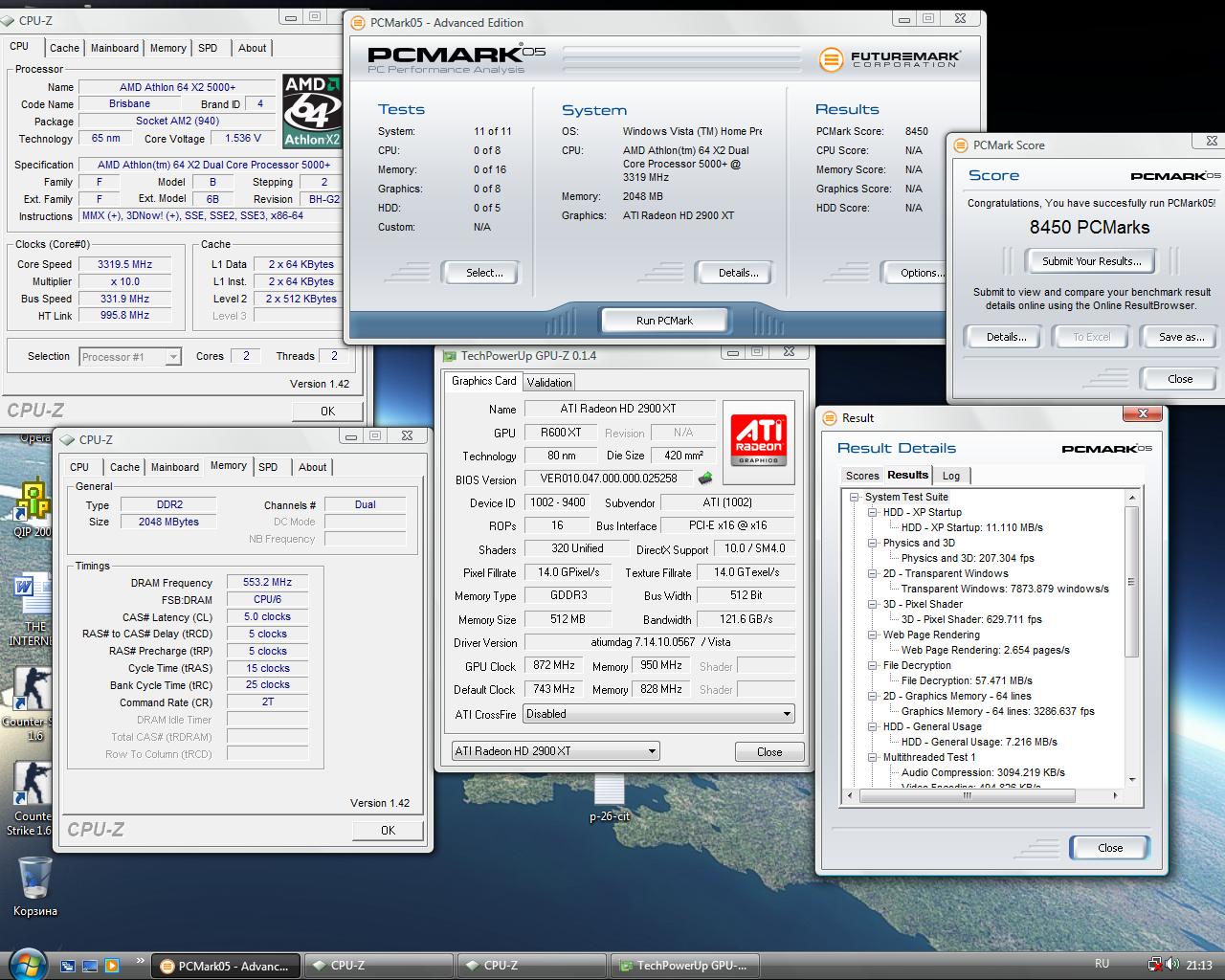Click the GPU-Z title bar icon
The width and height of the screenshot is (1225, 980).
450,355
